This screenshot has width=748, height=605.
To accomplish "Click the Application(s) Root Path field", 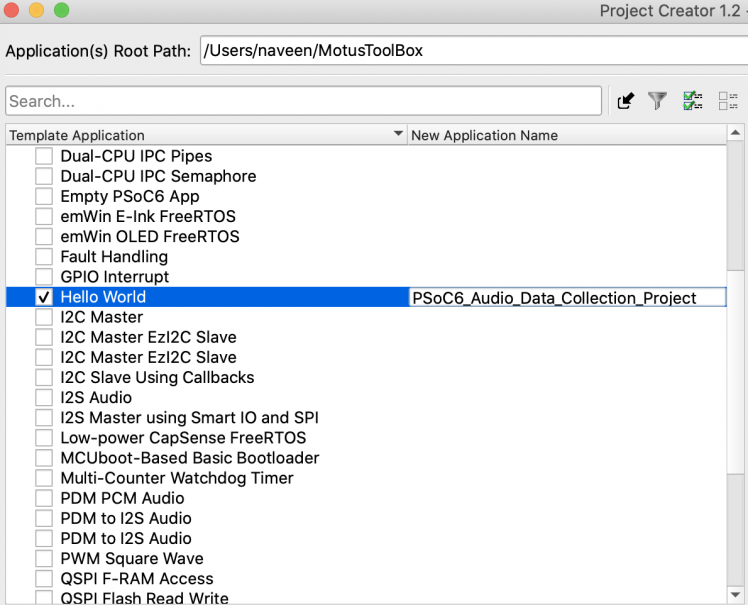I will [x=472, y=50].
